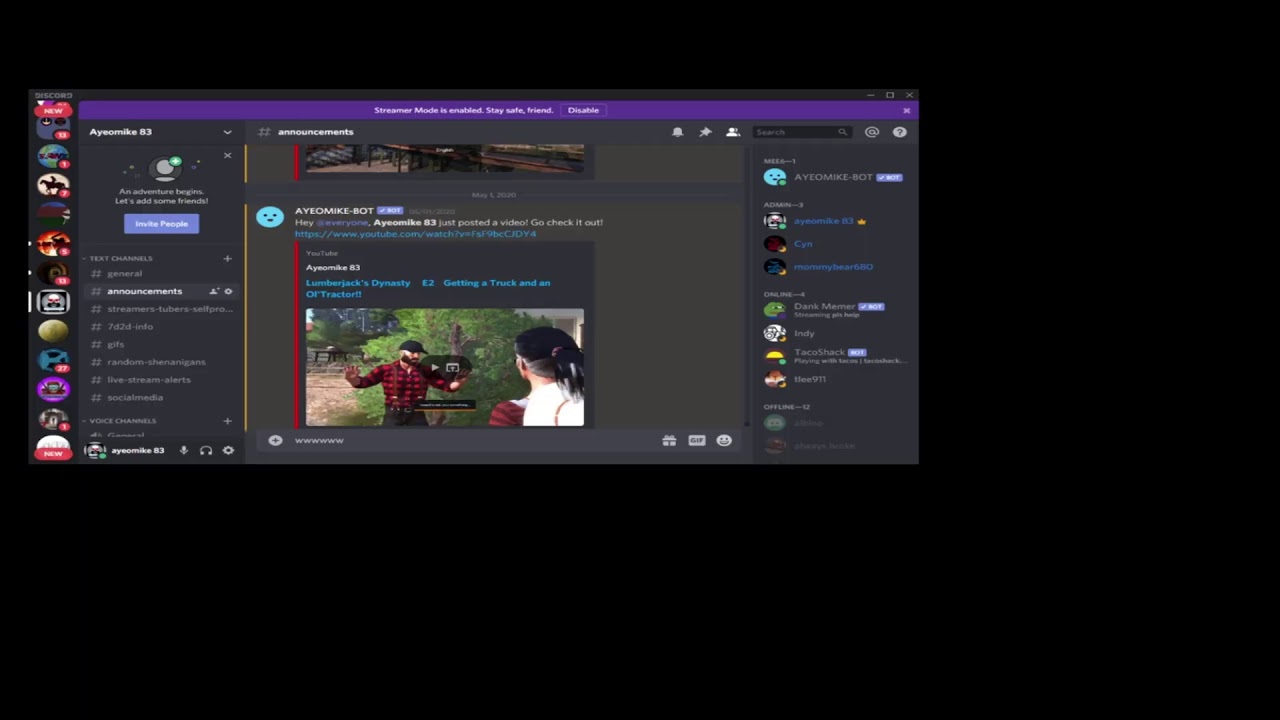Viewport: 1280px width, 720px height.
Task: Open the server icon with badge 5
Action: pyautogui.click(x=53, y=243)
